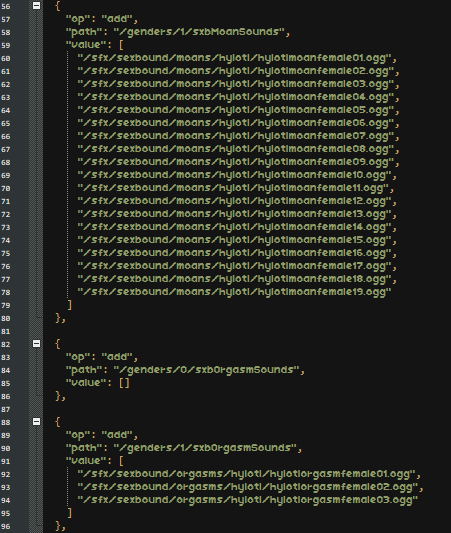Click the hylotlmoanfemale17.ogg string
This screenshot has height=533, width=451.
coord(235,266)
